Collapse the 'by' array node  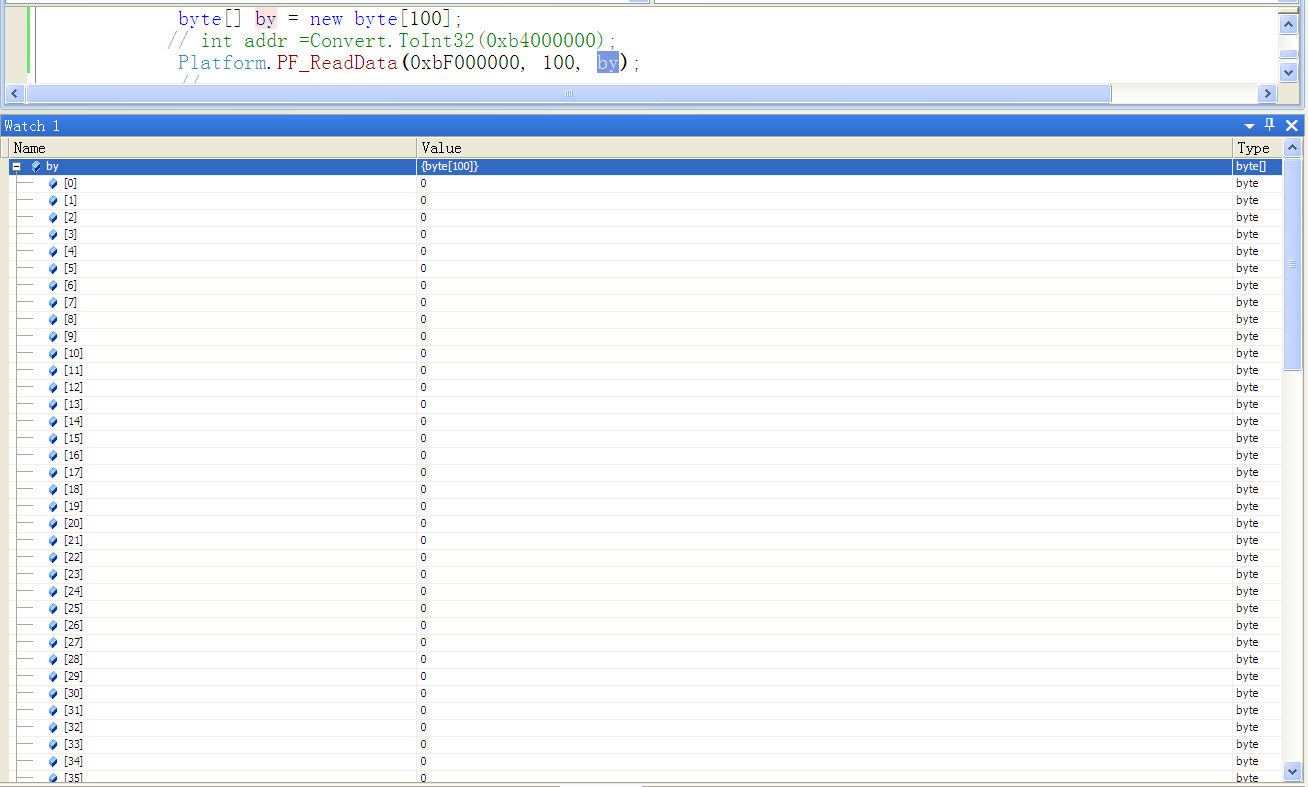[17, 166]
